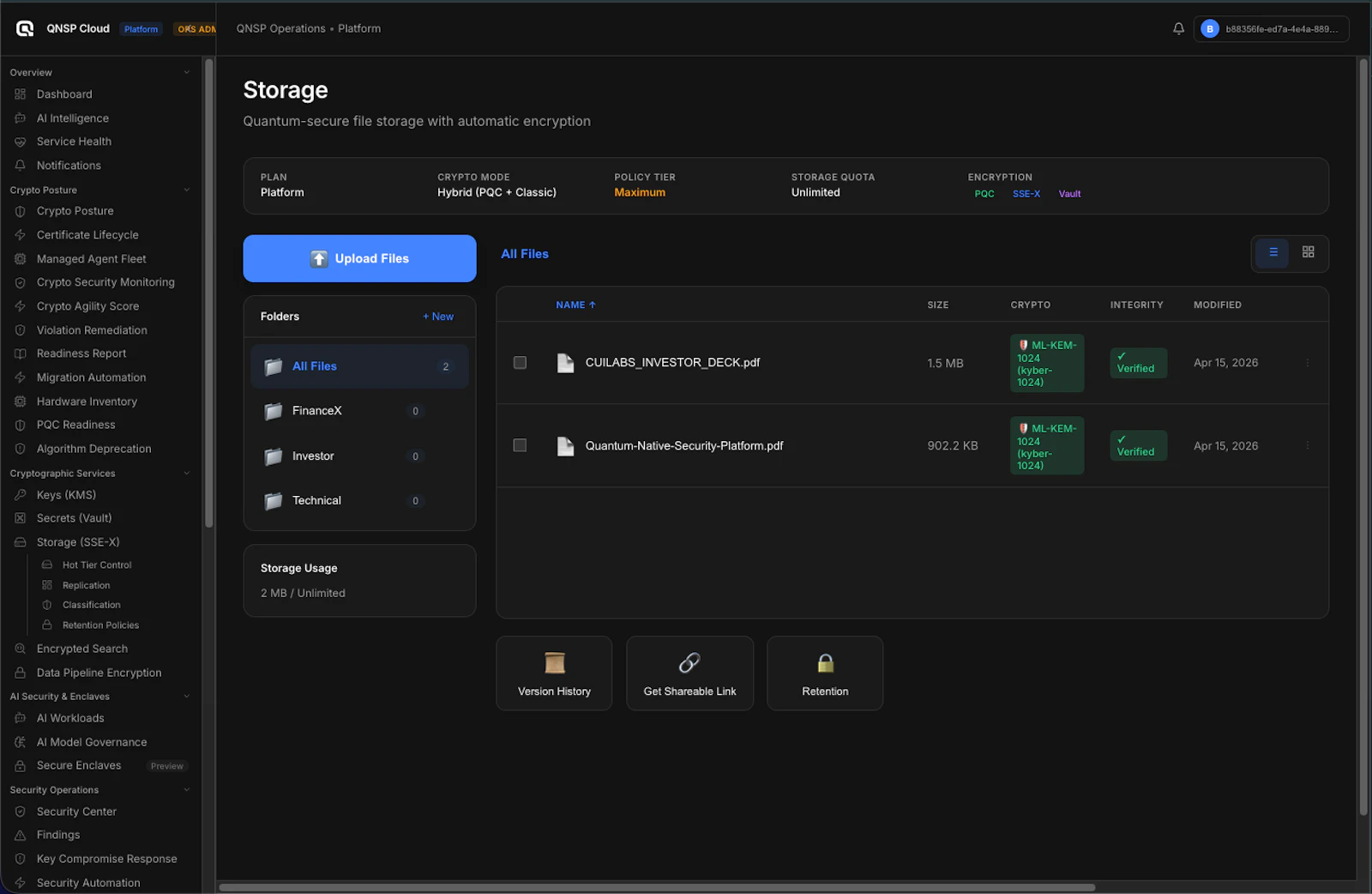The height and width of the screenshot is (894, 1372).
Task: Click the Upload Files button
Action: click(359, 258)
